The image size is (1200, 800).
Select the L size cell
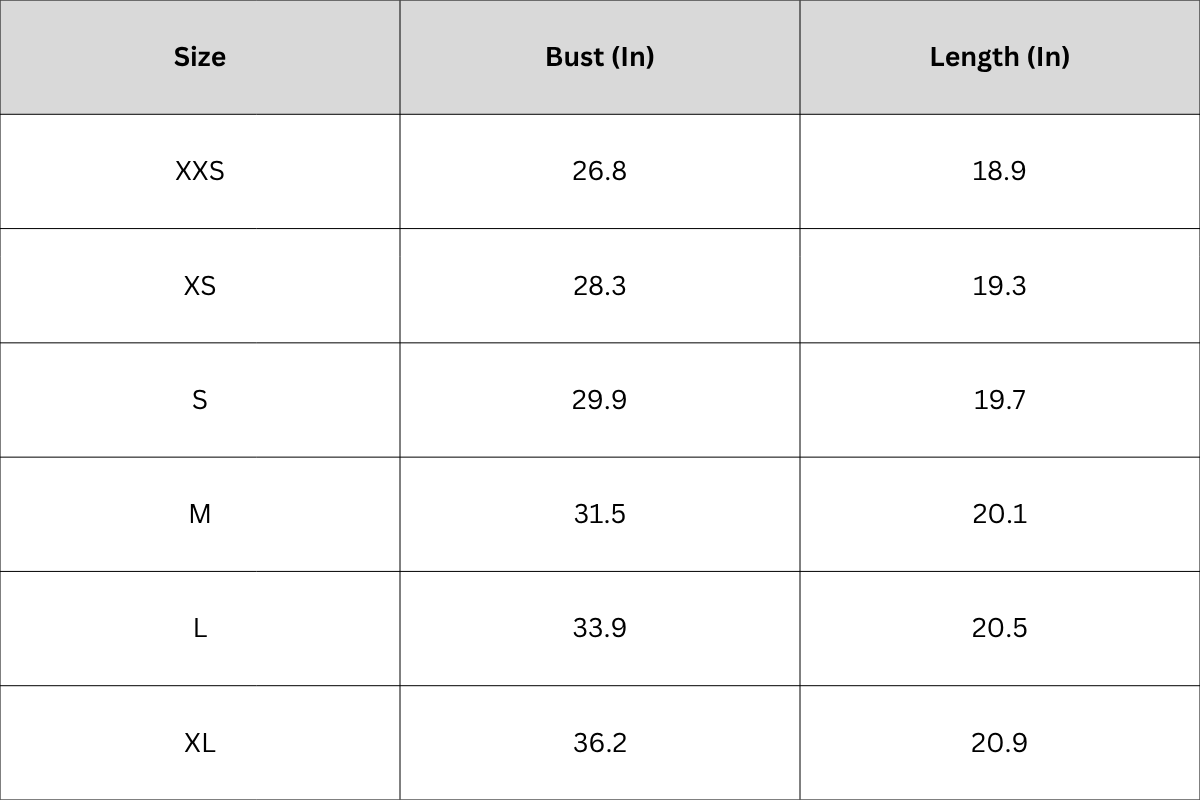[200, 628]
